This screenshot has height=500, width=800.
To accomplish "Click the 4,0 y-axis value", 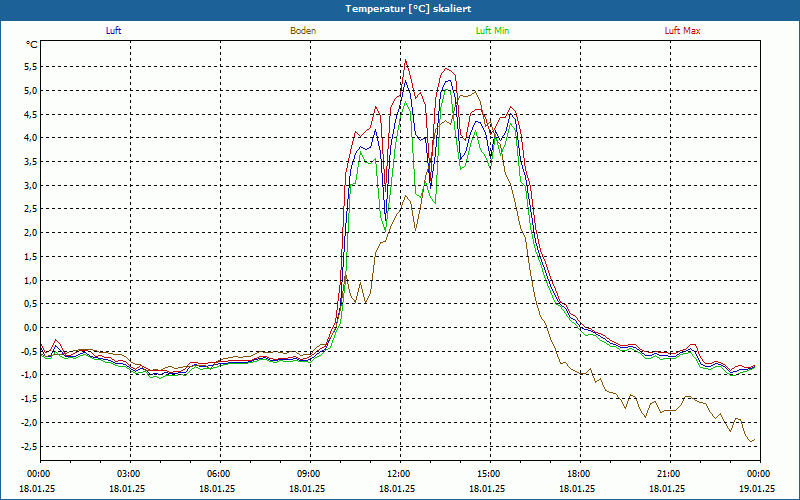I will pyautogui.click(x=30, y=138).
